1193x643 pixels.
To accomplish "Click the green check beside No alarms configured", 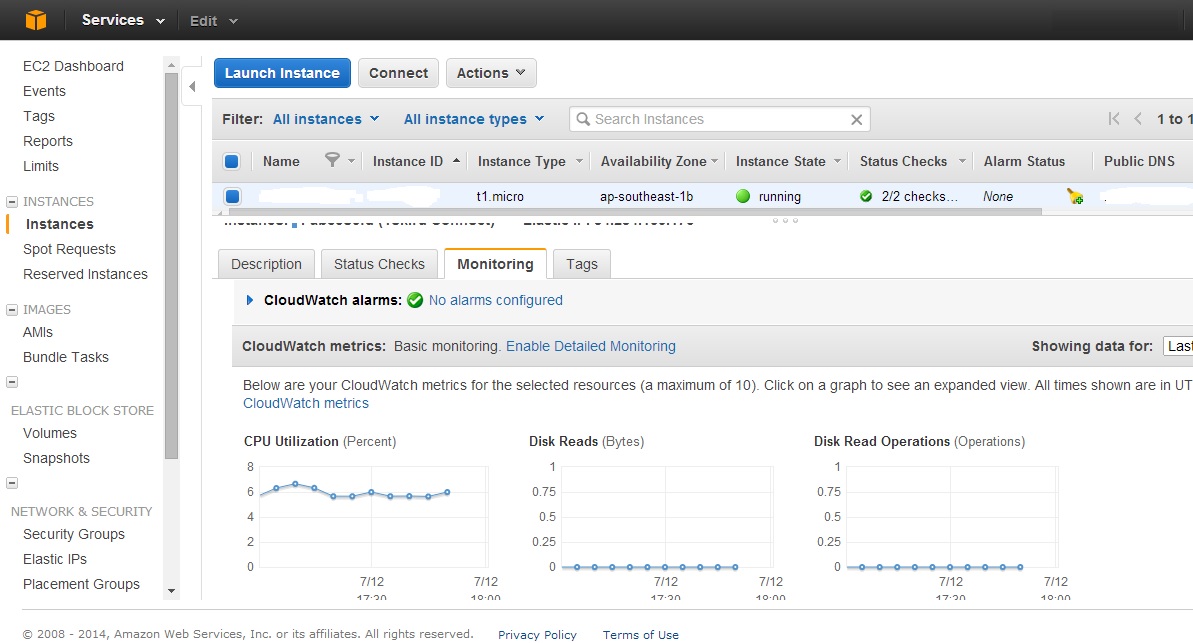I will click(x=415, y=300).
